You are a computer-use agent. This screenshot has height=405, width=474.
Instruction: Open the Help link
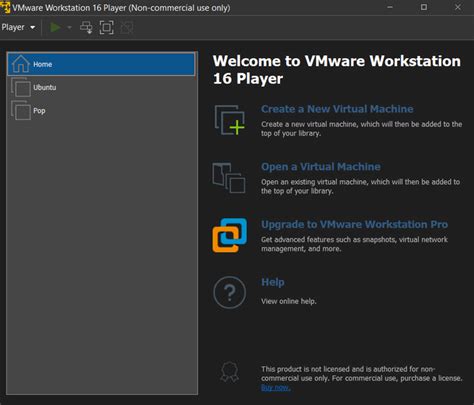(273, 282)
